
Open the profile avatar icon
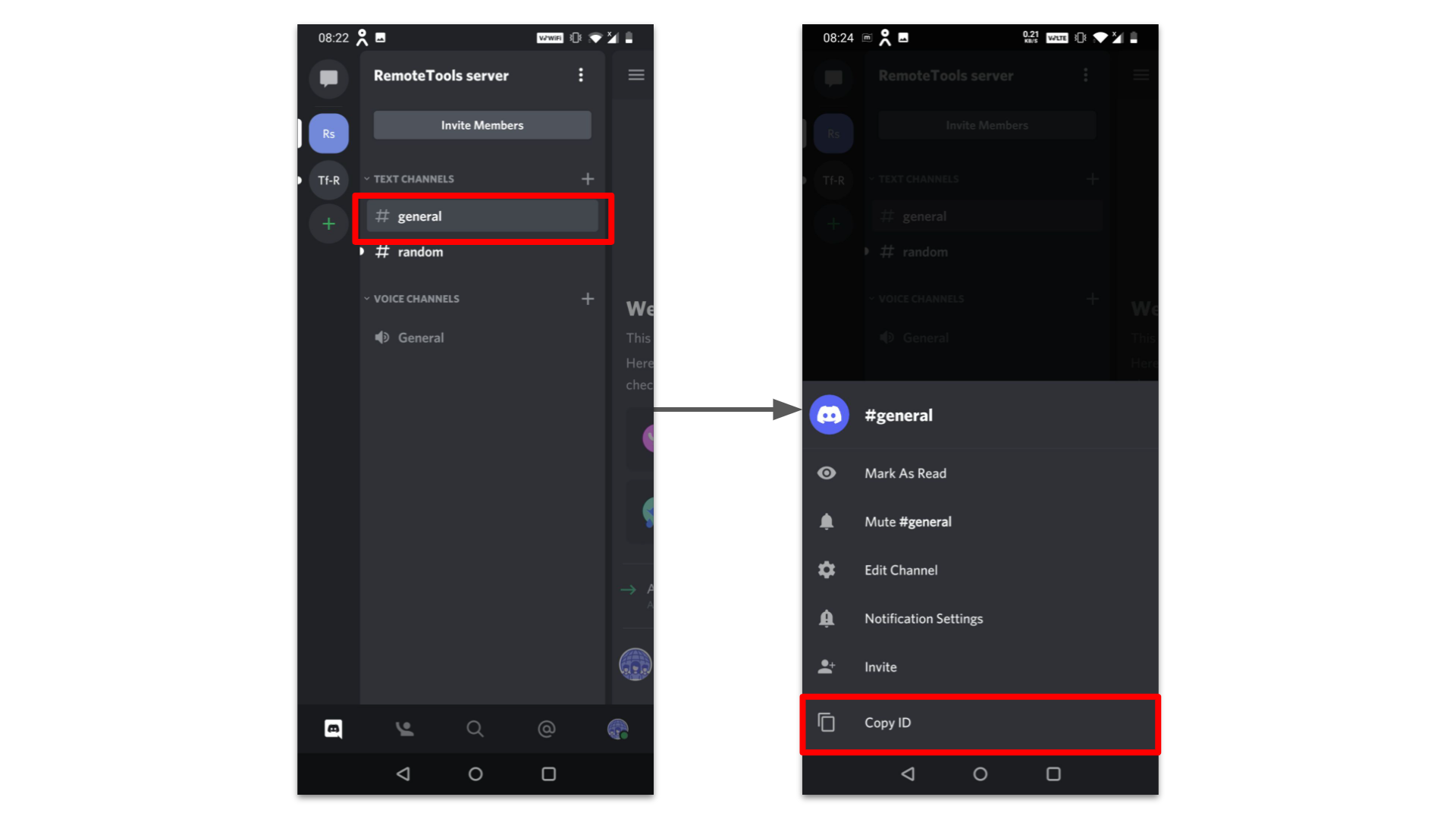[x=618, y=729]
